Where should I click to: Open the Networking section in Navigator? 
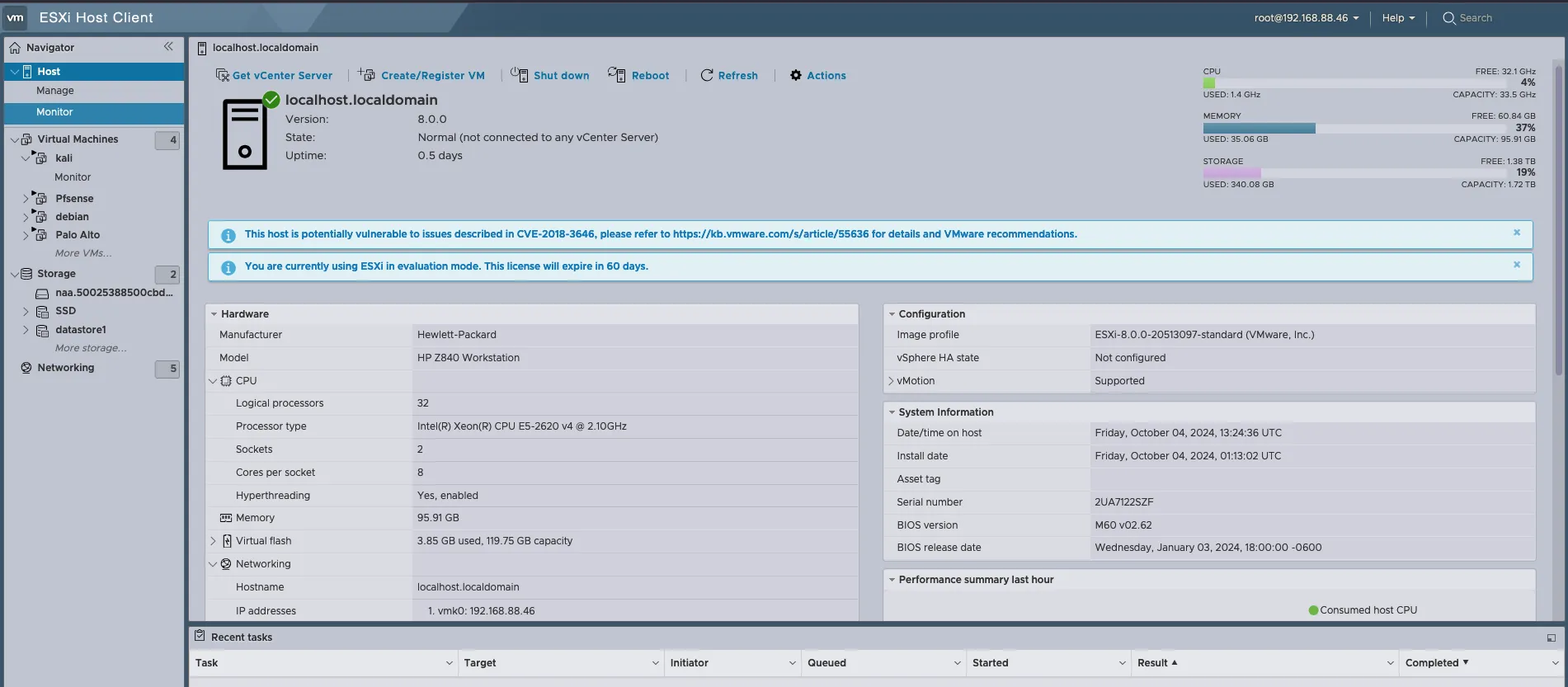[x=65, y=368]
